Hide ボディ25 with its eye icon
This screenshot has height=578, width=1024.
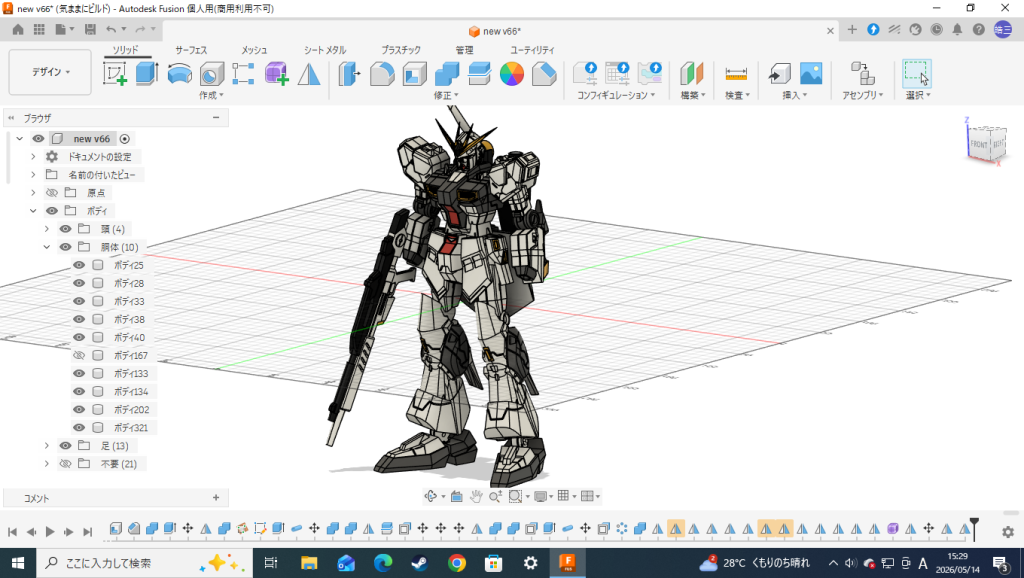[x=79, y=265]
